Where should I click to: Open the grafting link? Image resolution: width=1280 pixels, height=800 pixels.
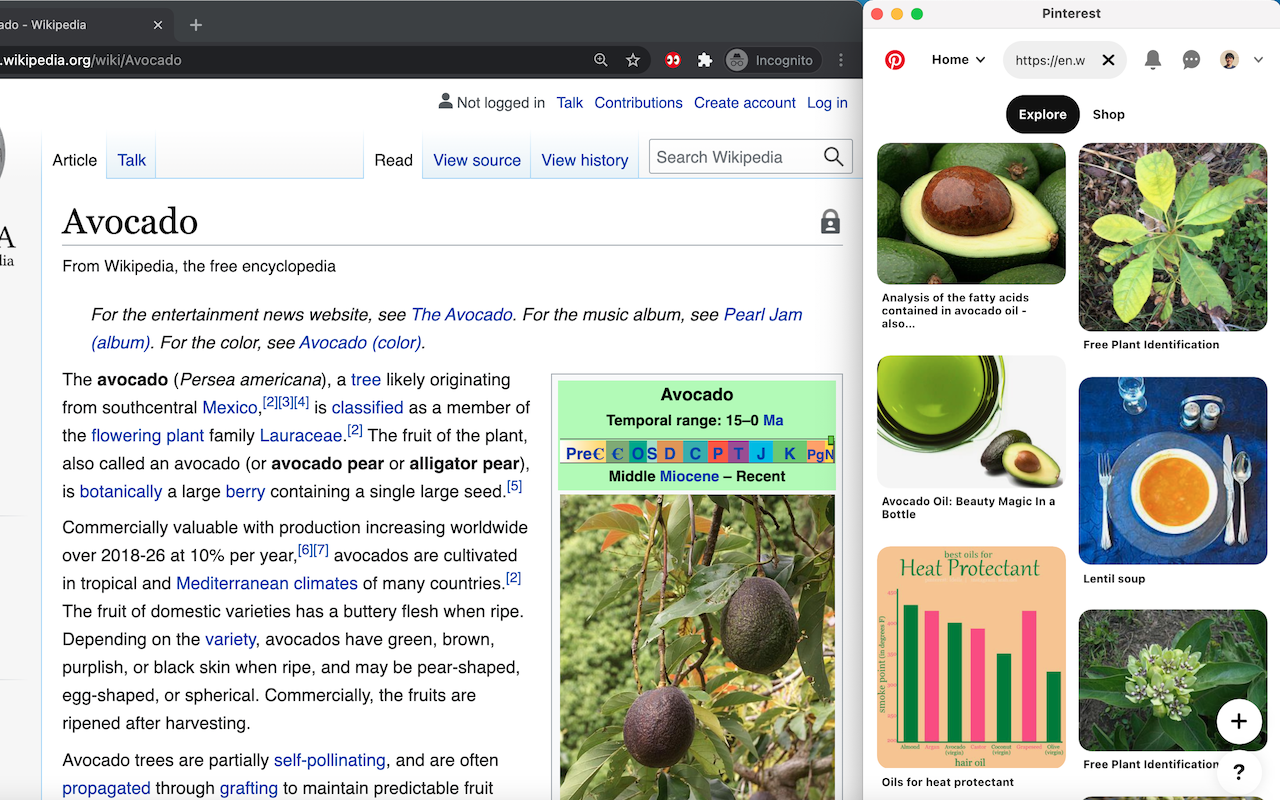point(249,788)
